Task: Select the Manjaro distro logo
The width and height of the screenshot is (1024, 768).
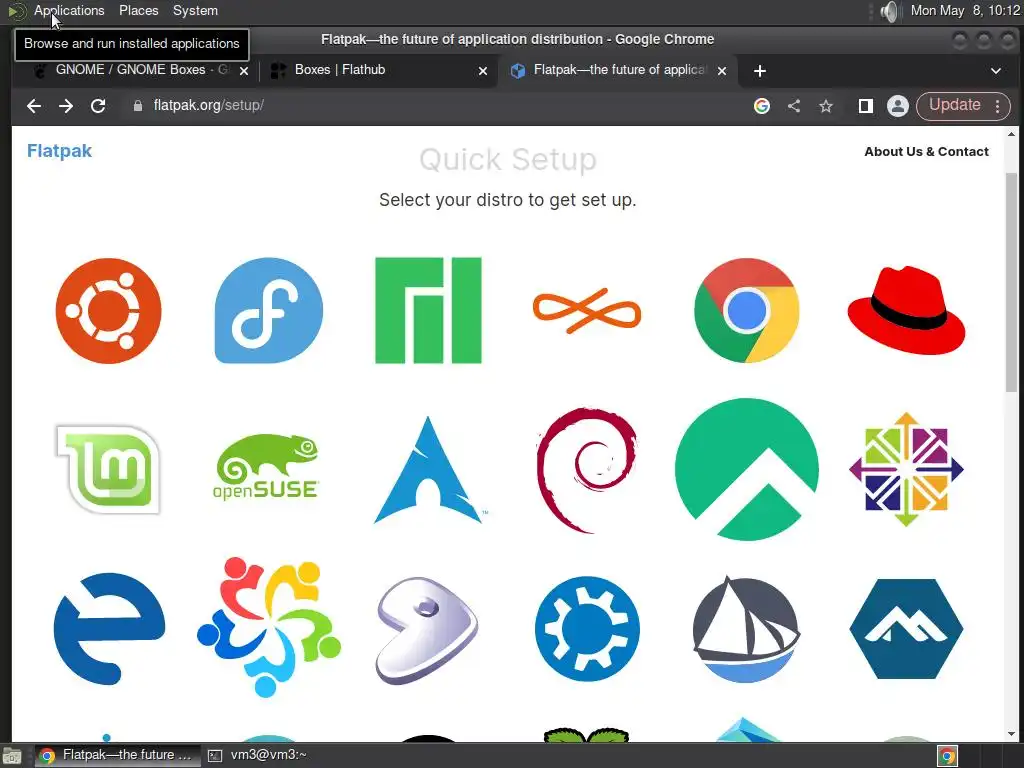Action: point(428,310)
